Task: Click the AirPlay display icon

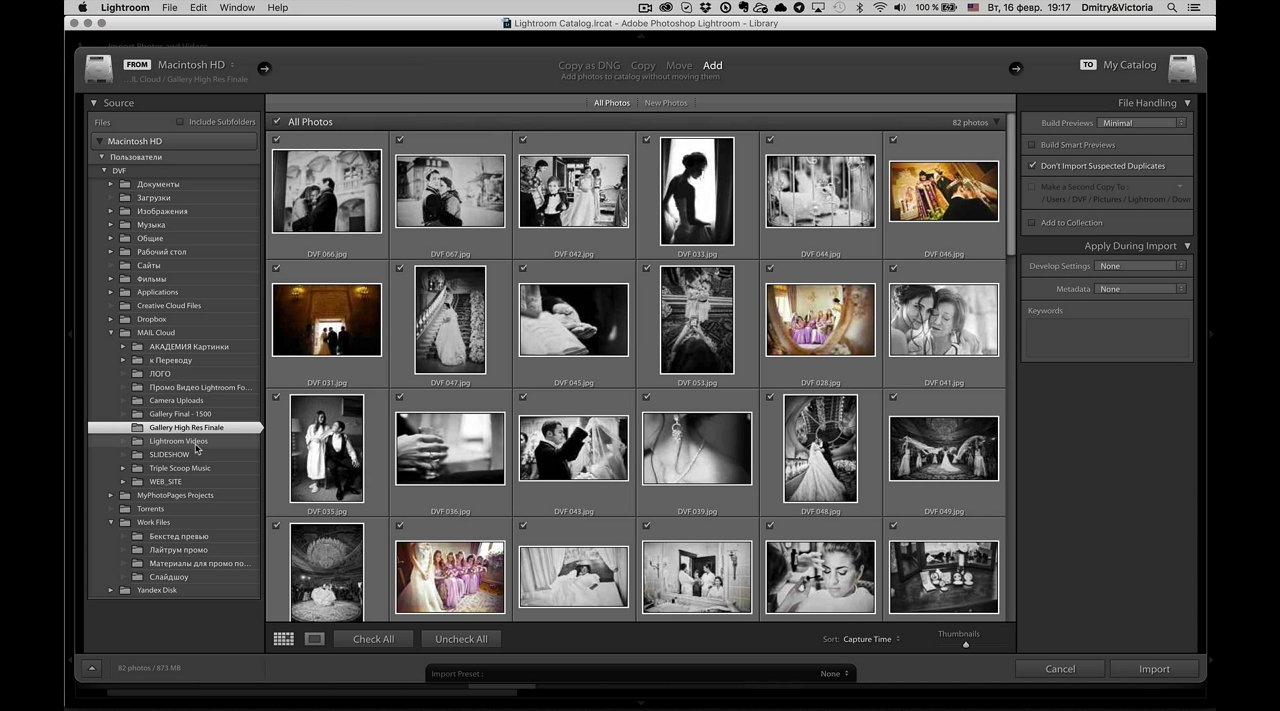Action: pyautogui.click(x=818, y=7)
